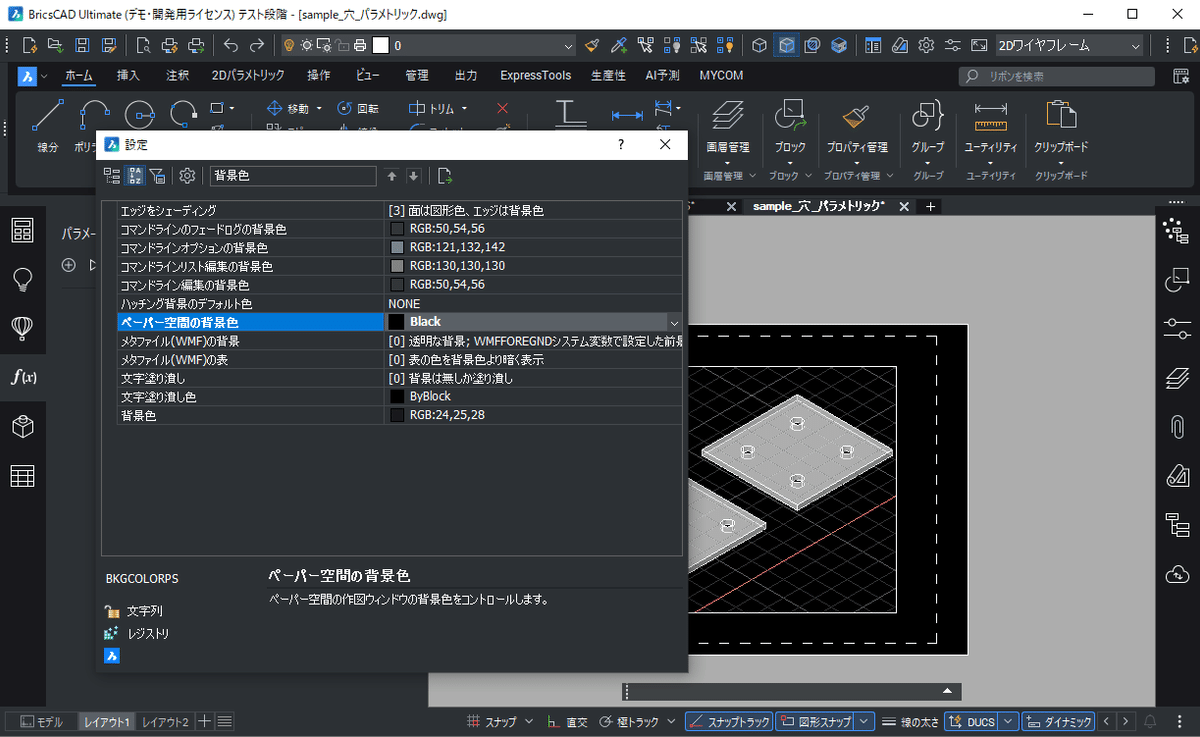
Task: Click the black swatch for ペーパー空間の背景色
Action: [397, 322]
